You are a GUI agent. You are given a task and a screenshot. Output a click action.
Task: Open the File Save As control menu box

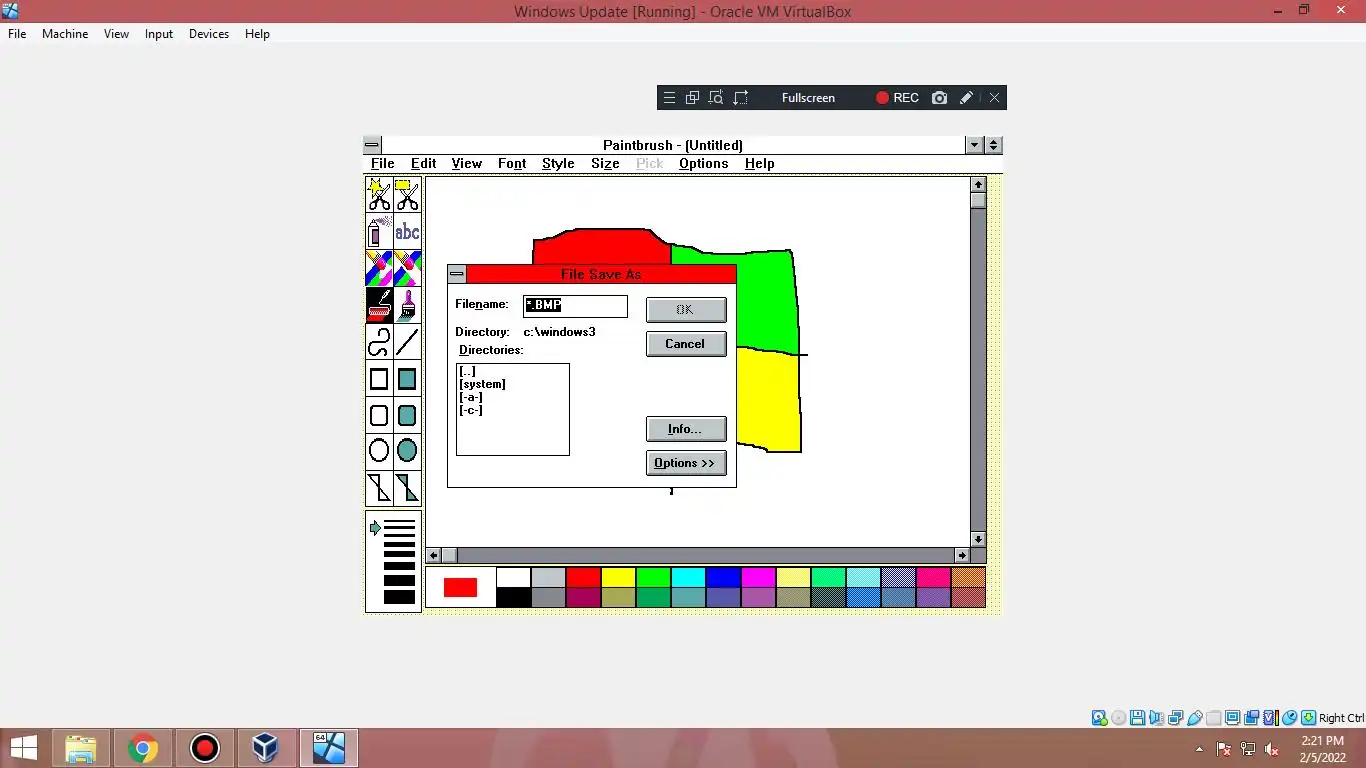(457, 274)
